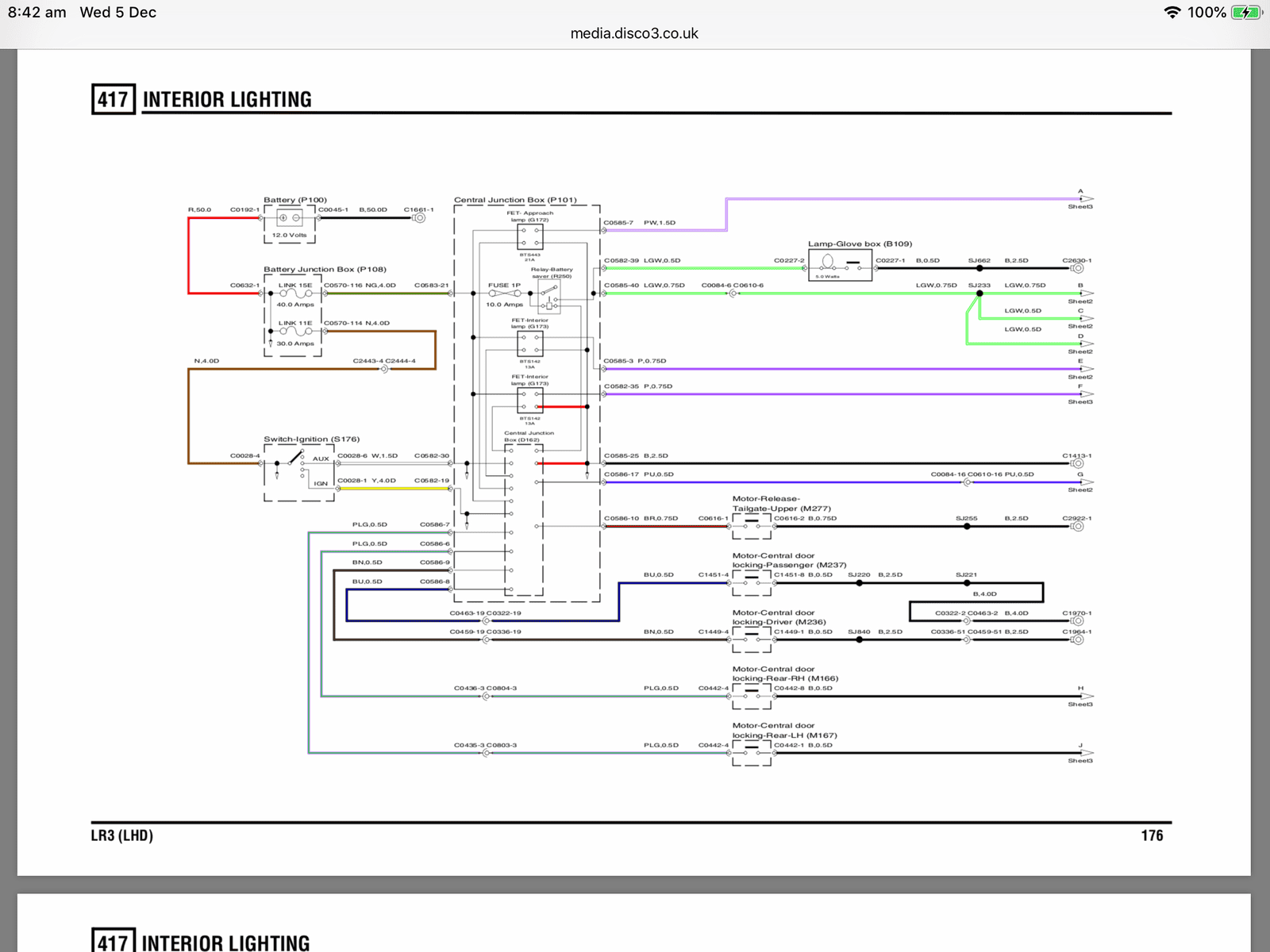
Task: Tap the SJ221 splice junction dot
Action: point(967,583)
